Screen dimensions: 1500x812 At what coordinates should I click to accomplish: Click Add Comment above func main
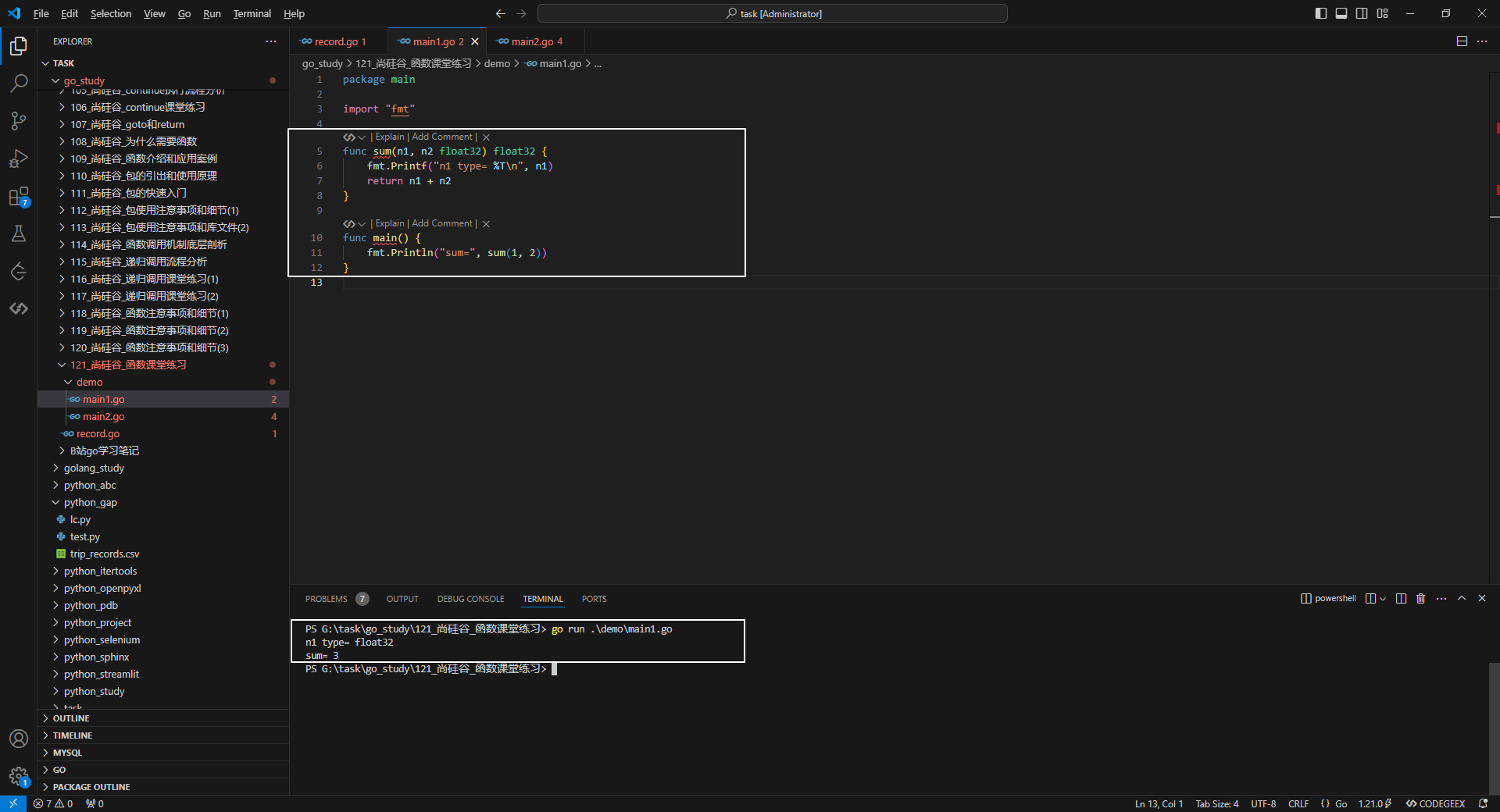point(442,223)
